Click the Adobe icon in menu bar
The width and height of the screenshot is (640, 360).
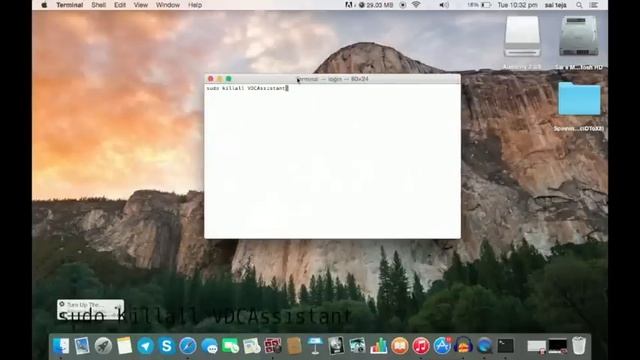coord(349,5)
